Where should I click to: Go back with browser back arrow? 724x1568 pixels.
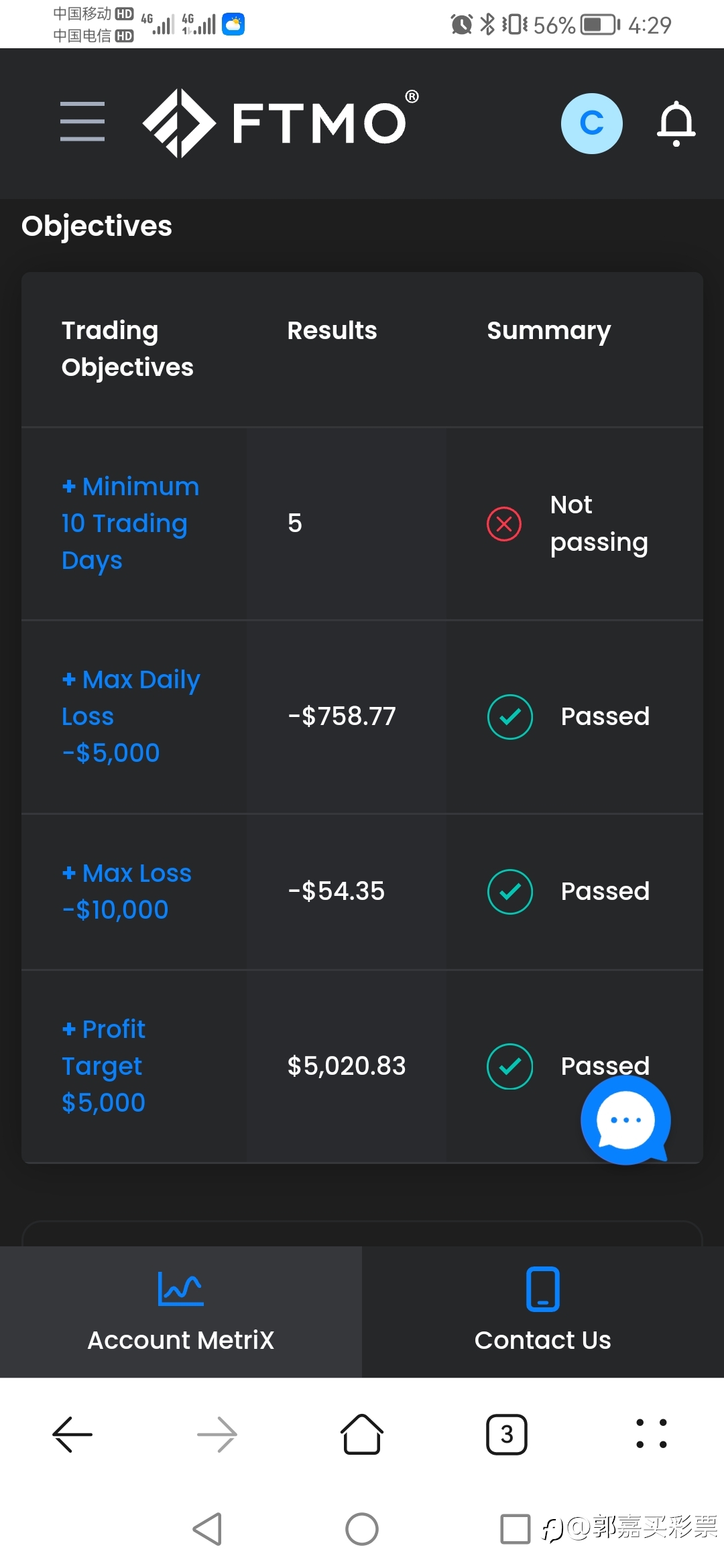72,1434
